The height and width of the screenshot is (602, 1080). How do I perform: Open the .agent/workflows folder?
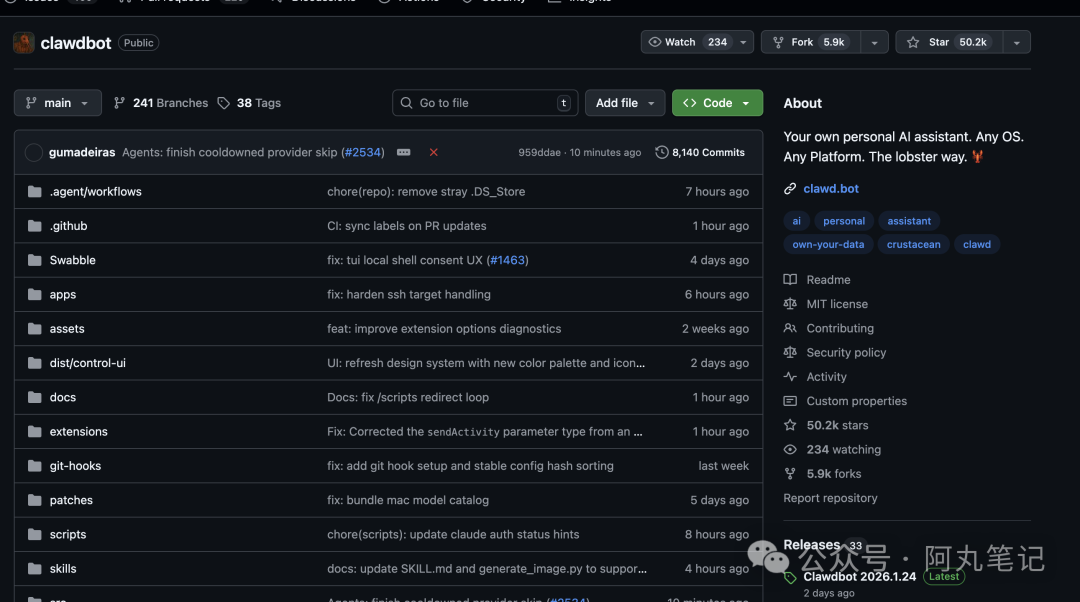[96, 191]
